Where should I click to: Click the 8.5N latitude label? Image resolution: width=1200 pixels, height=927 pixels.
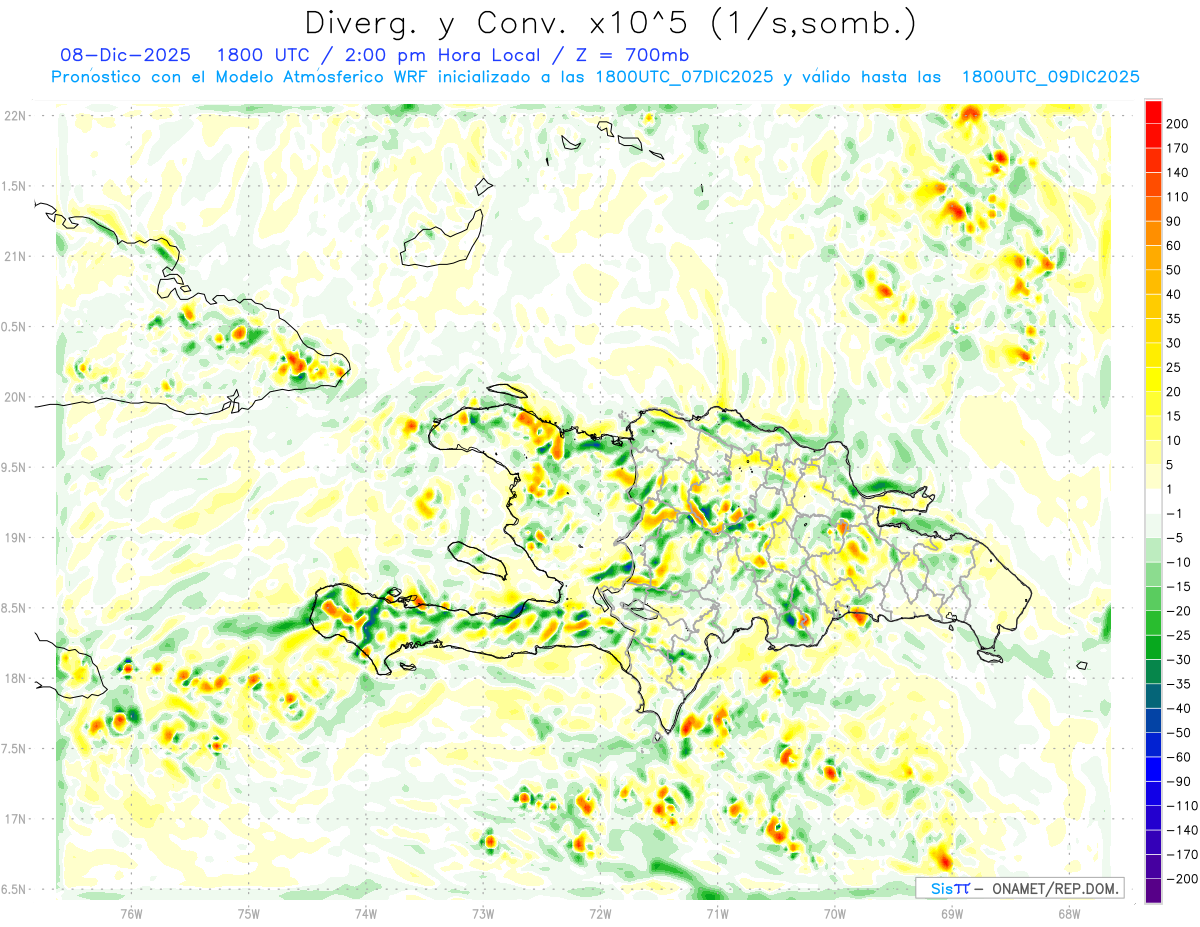click(x=14, y=608)
